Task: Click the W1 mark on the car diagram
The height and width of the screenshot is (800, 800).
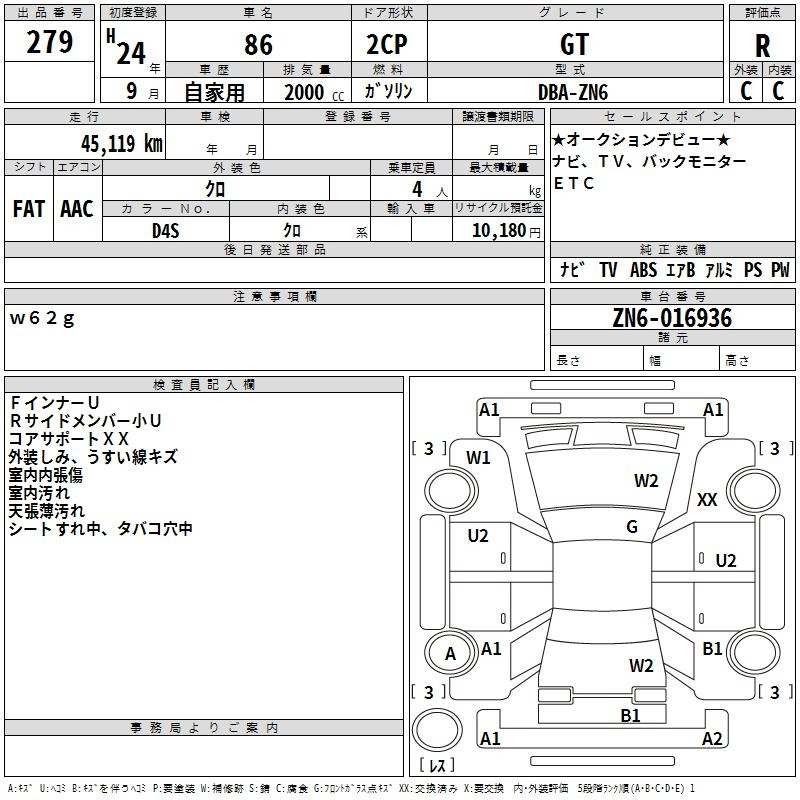Action: coord(478,458)
